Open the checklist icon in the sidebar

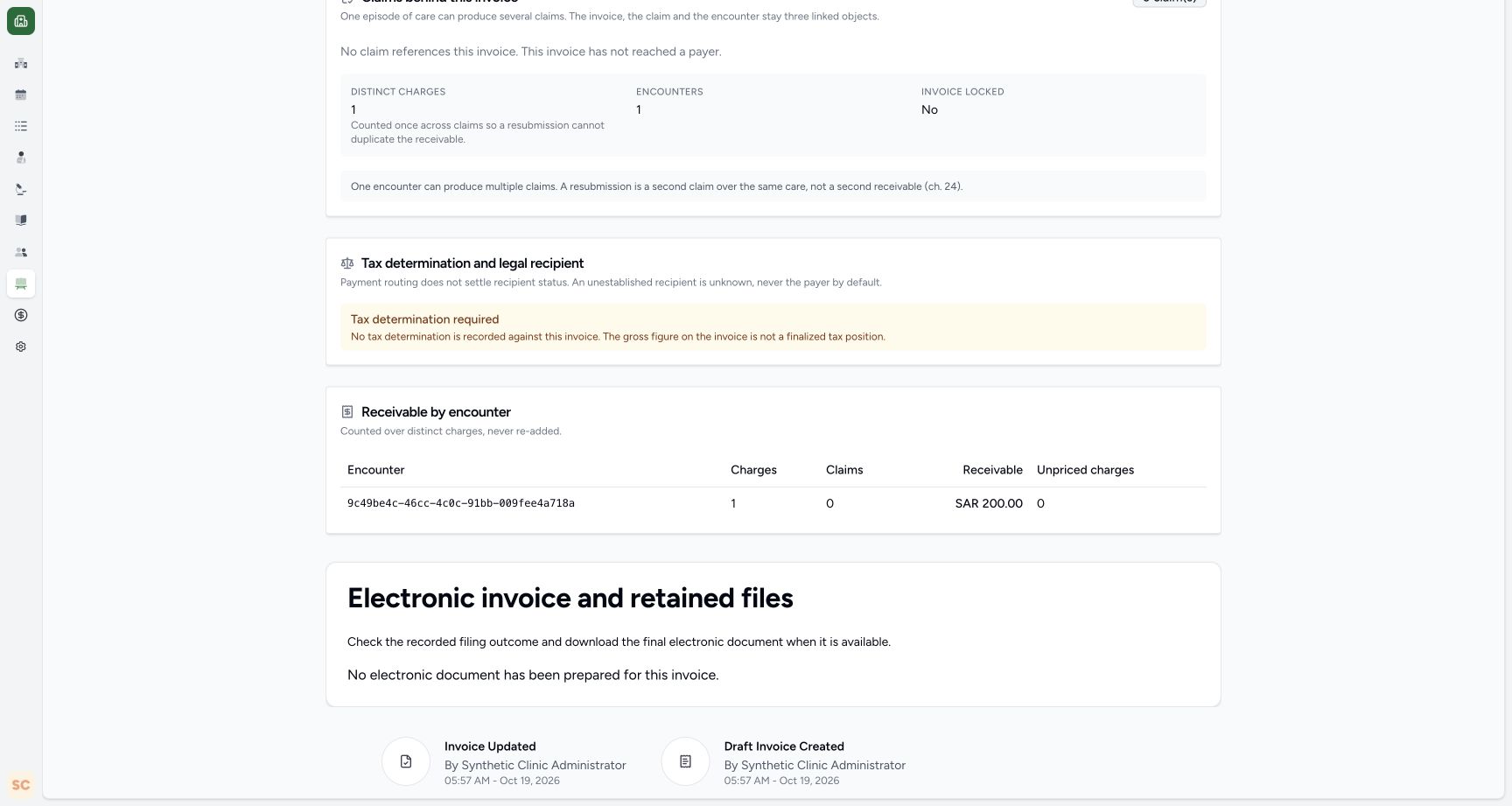21,126
